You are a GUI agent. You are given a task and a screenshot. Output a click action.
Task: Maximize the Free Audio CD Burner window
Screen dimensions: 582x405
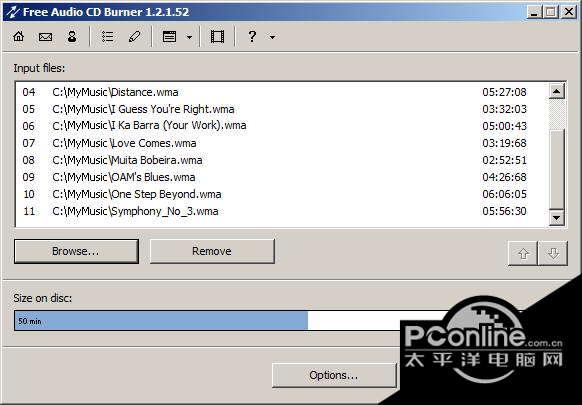550,12
